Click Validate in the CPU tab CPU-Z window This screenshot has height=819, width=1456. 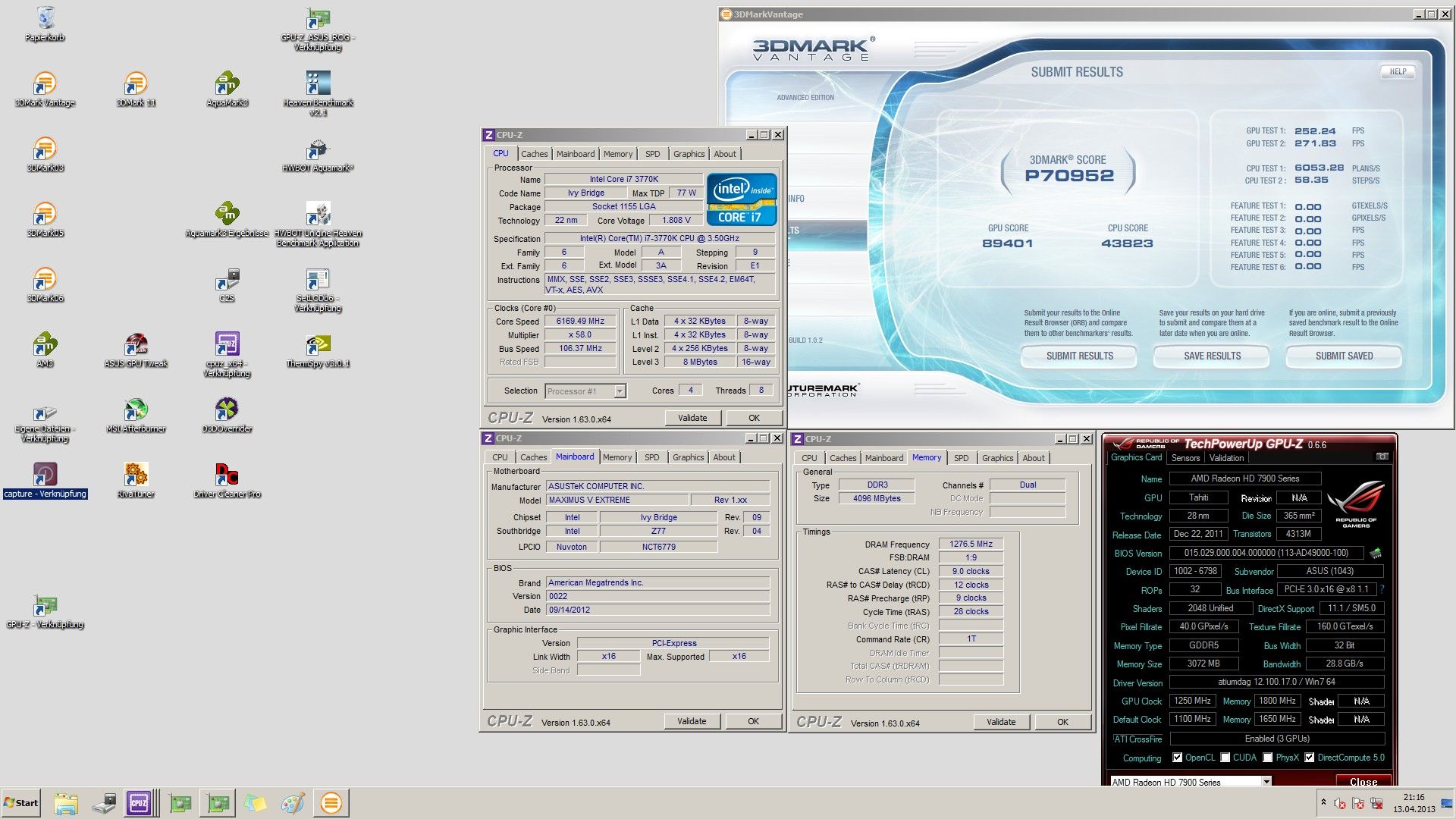click(692, 418)
